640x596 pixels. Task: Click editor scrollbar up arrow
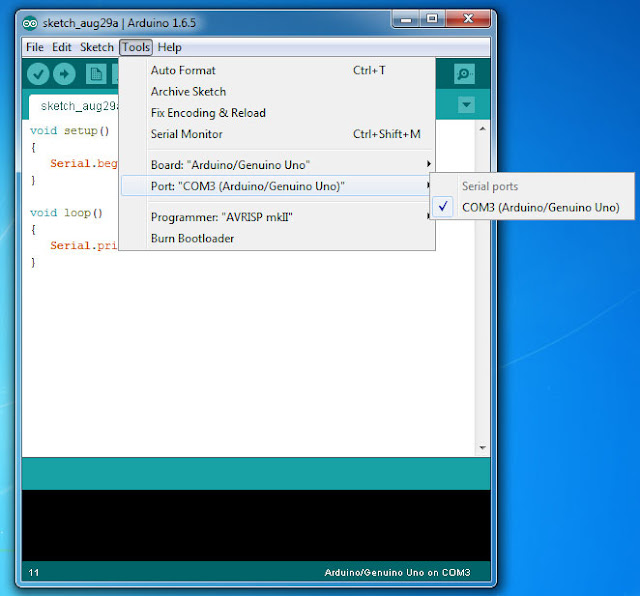tap(482, 129)
